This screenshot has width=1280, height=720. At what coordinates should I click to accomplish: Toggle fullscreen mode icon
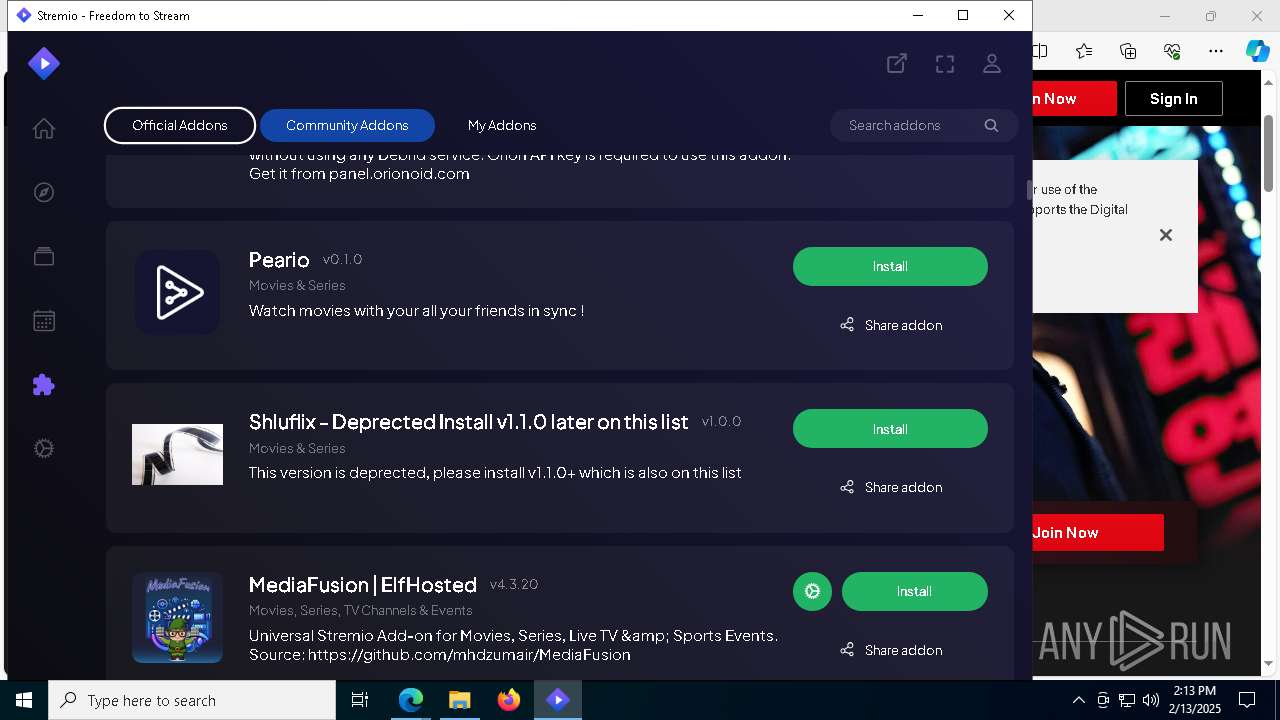[x=945, y=64]
